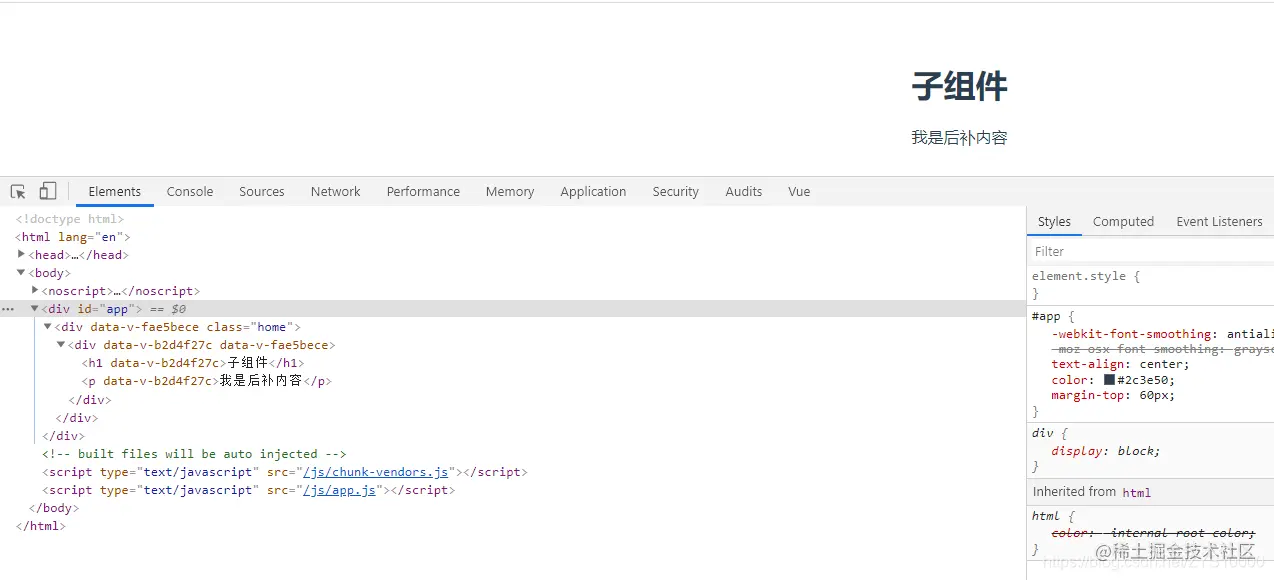The height and width of the screenshot is (580, 1274).
Task: Click the 子组件 heading on the page
Action: pyautogui.click(x=959, y=87)
